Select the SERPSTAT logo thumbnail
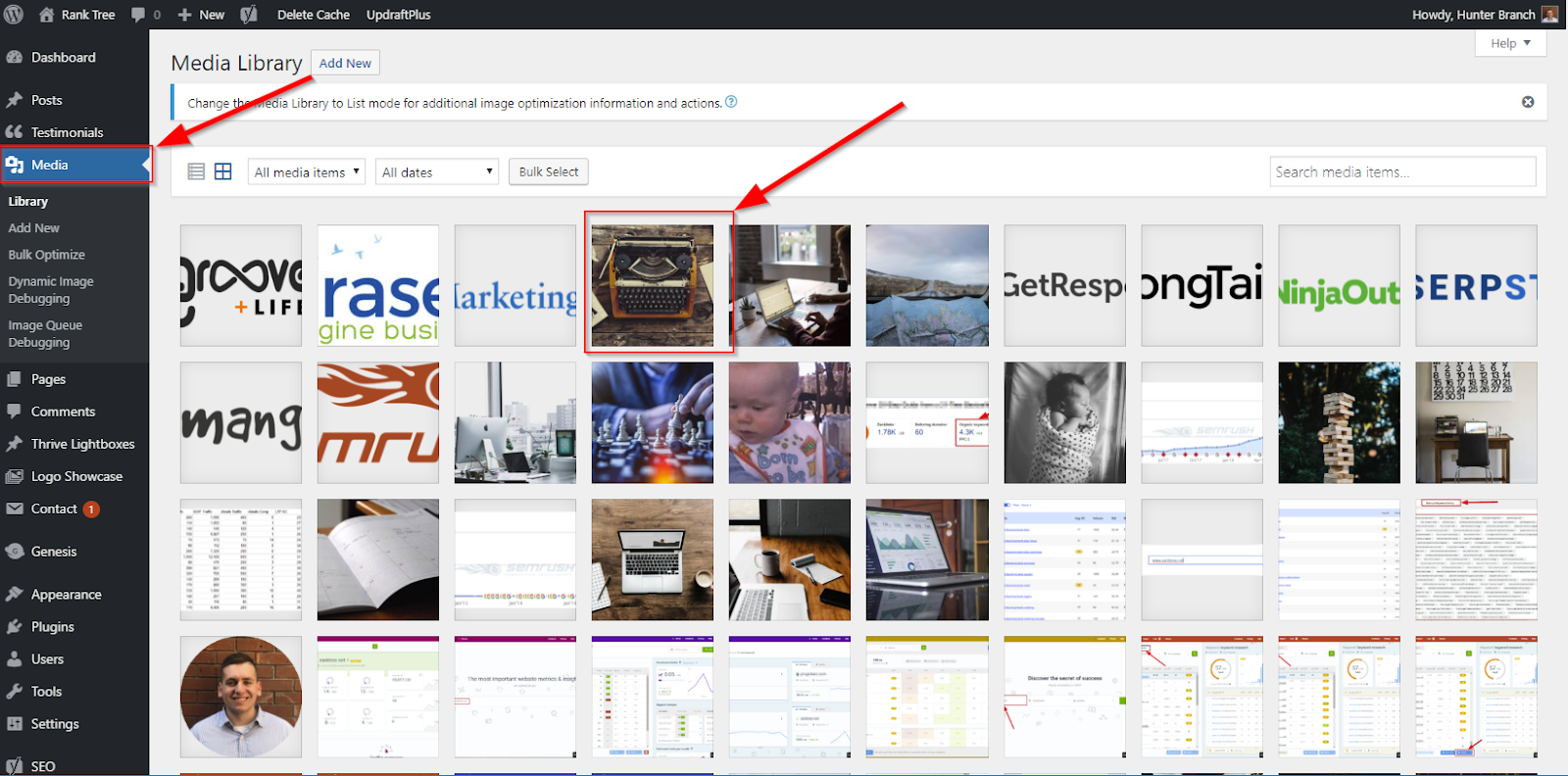Image resolution: width=1568 pixels, height=776 pixels. [1476, 285]
